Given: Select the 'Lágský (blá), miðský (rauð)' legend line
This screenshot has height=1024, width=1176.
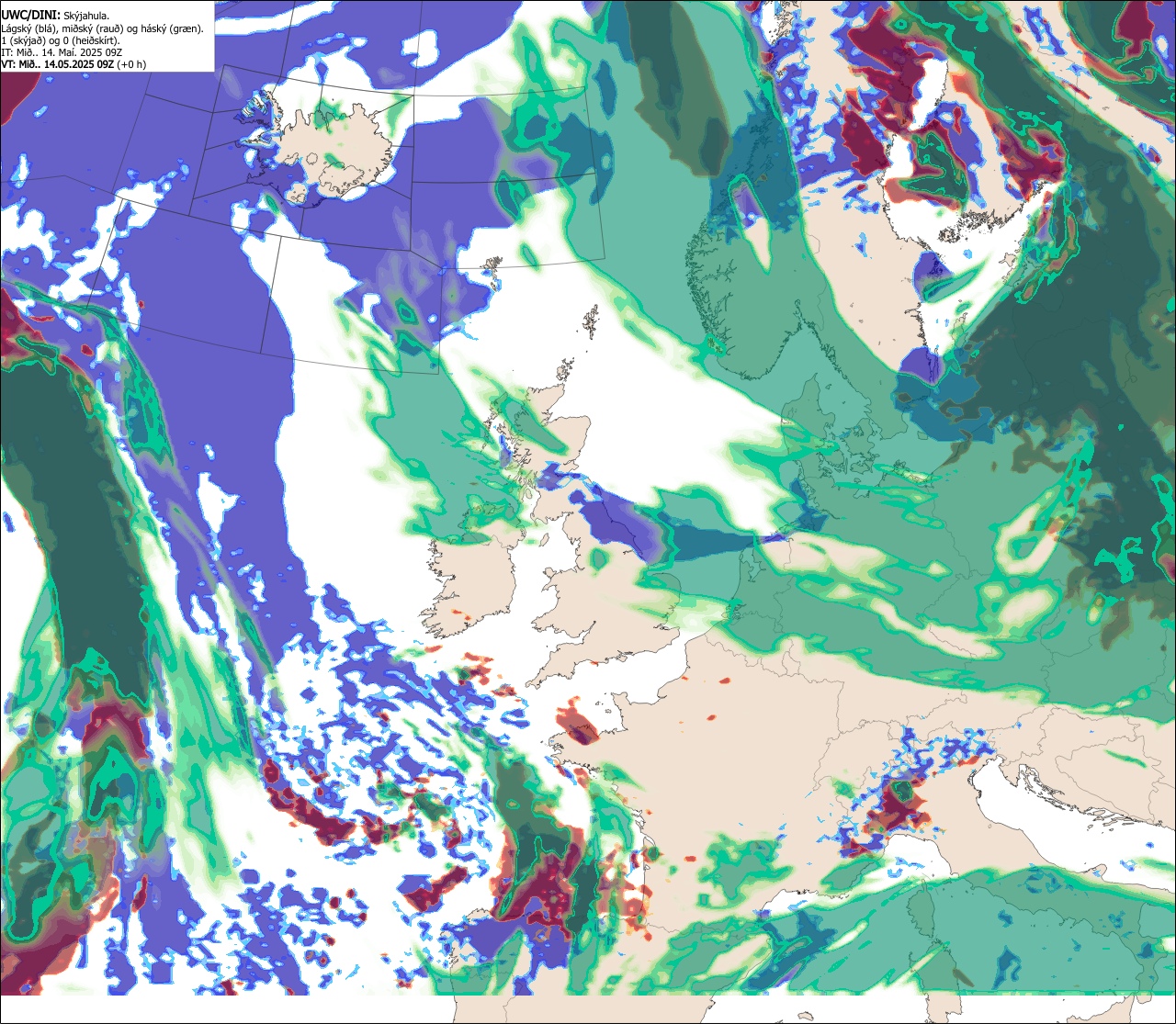Looking at the screenshot, I should pos(103,28).
